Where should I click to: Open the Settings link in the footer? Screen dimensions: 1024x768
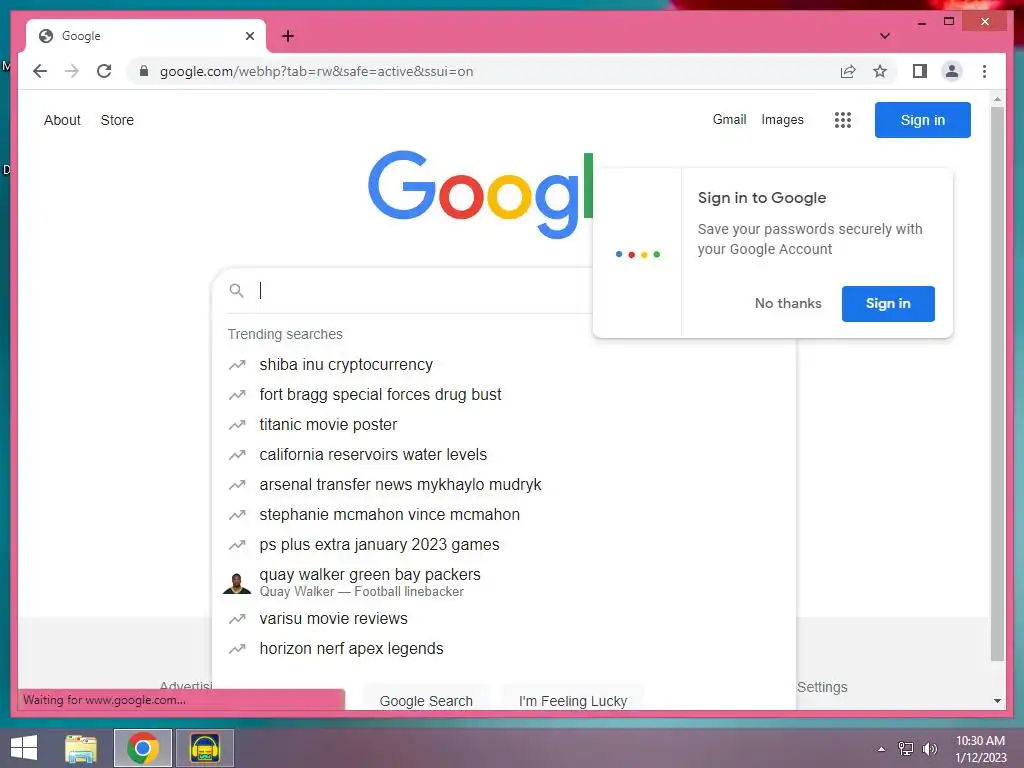tap(822, 687)
